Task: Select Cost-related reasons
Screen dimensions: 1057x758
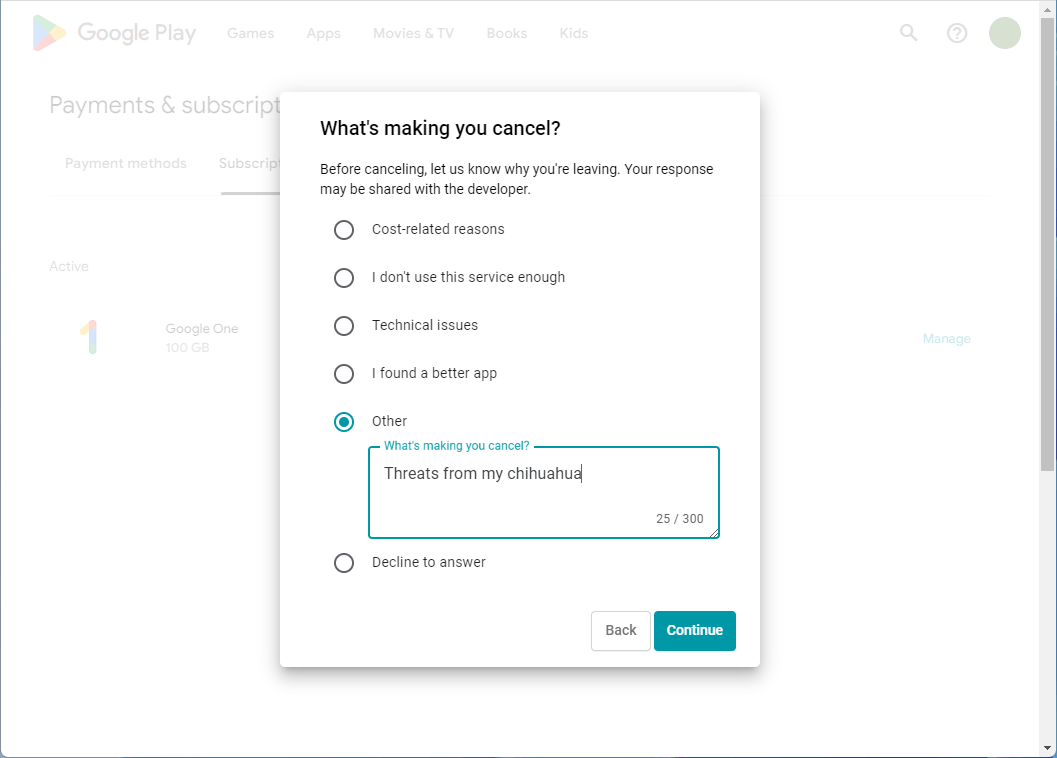Action: point(344,229)
